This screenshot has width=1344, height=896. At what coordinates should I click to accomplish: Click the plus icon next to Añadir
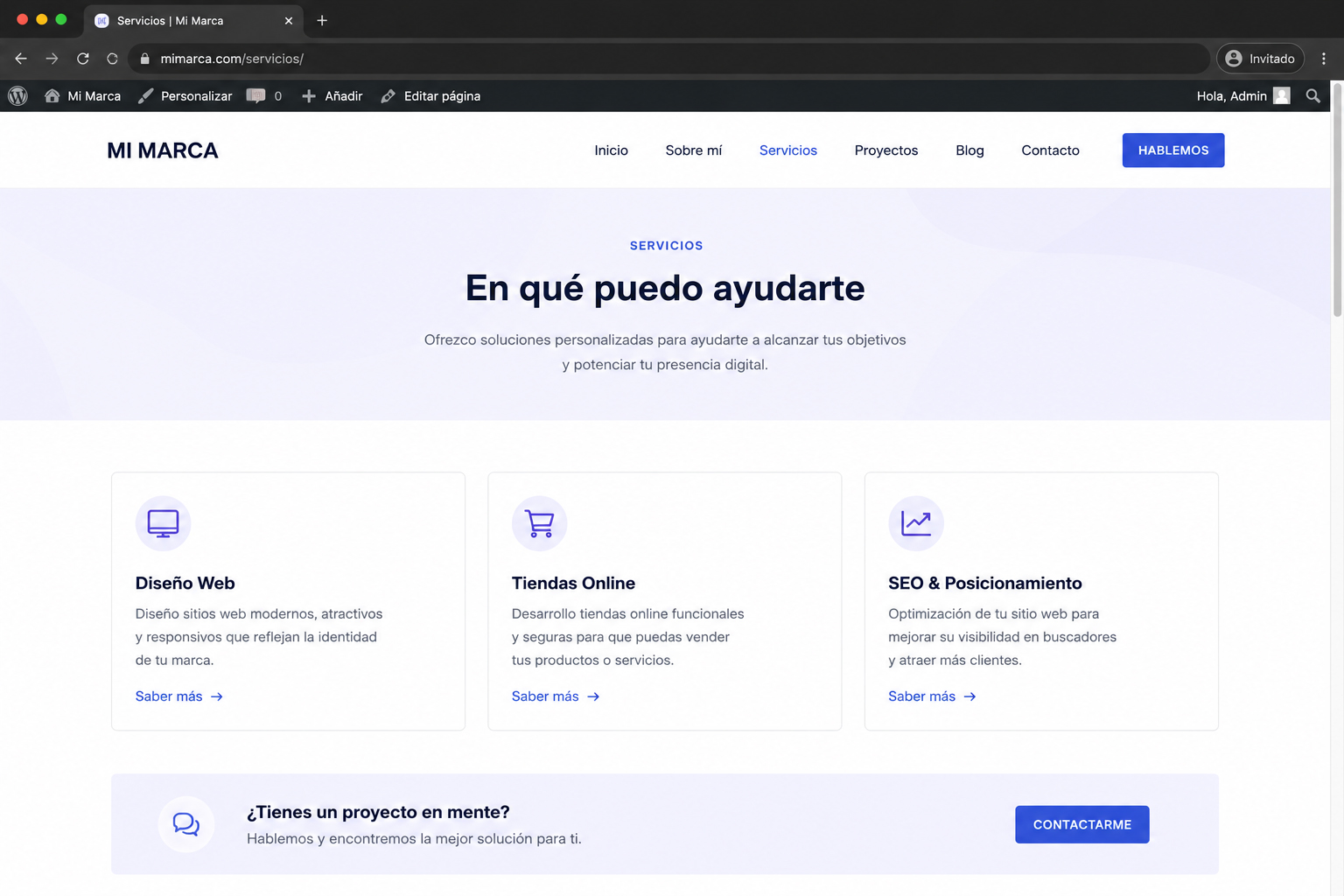pos(309,96)
